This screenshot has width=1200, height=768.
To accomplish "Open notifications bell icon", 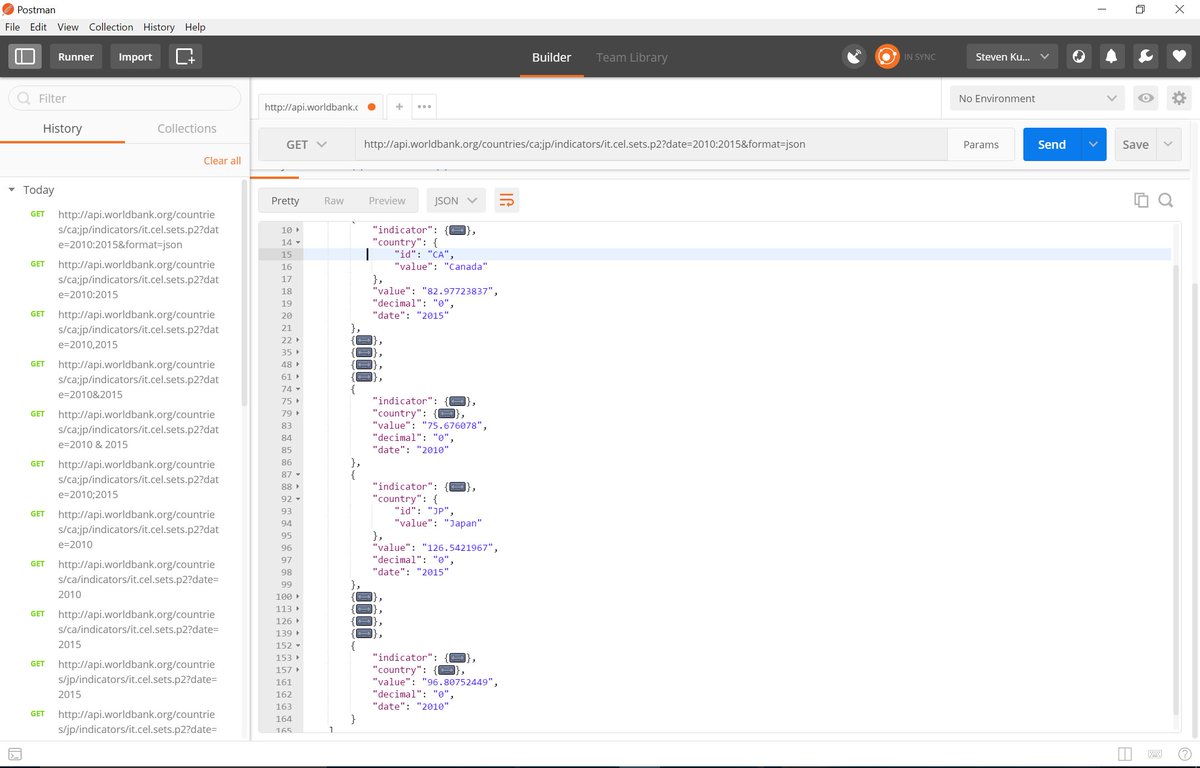I will coord(1111,57).
